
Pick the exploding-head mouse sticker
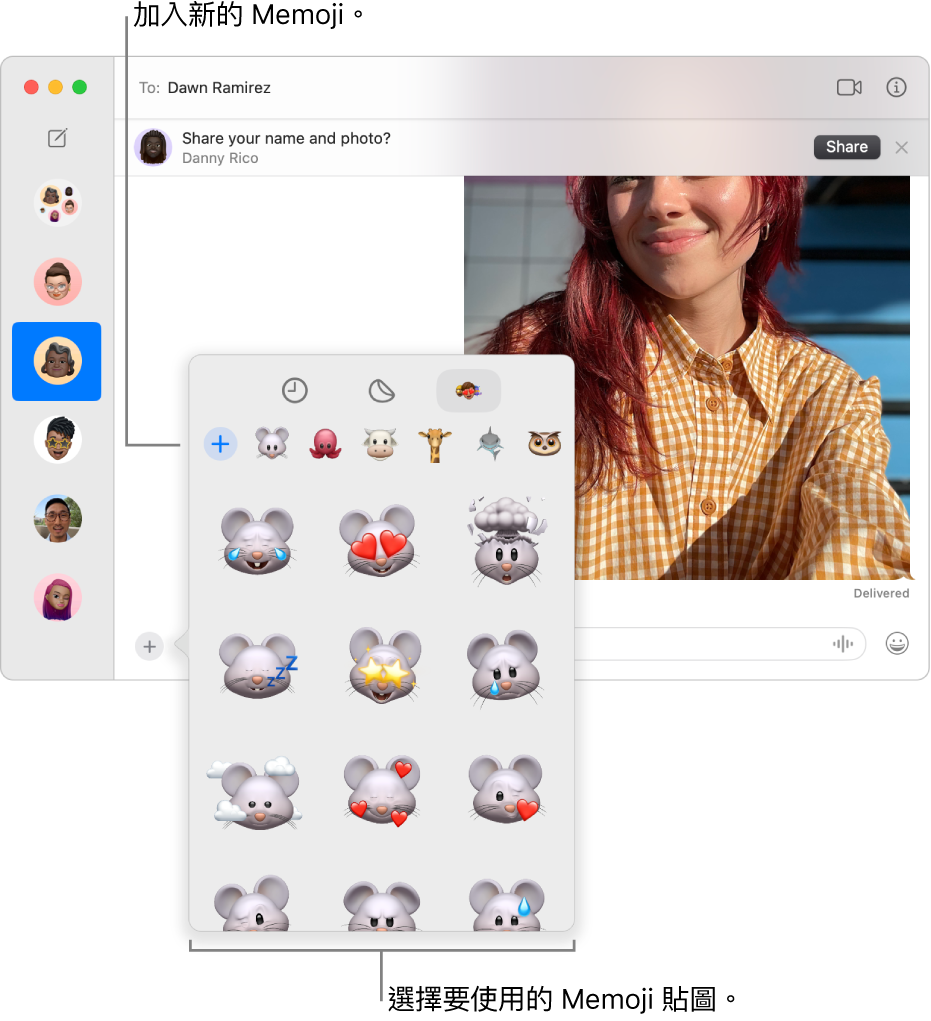pyautogui.click(x=507, y=541)
